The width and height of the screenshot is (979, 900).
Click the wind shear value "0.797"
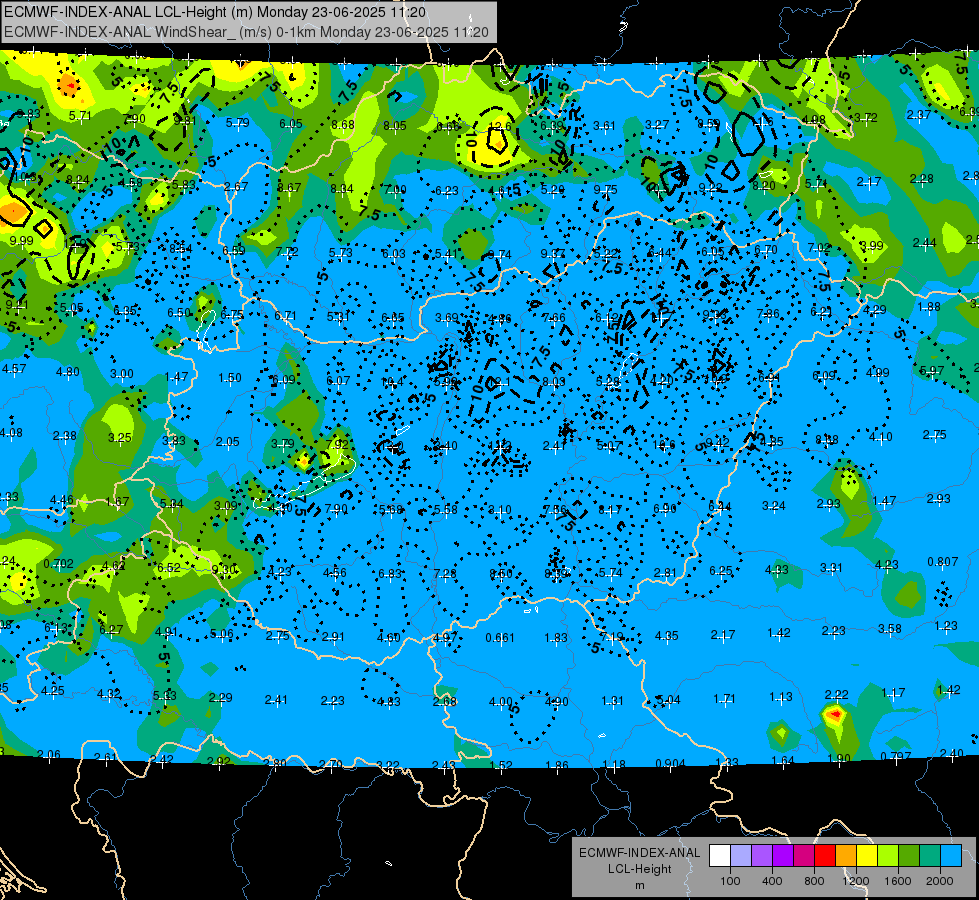tap(895, 757)
